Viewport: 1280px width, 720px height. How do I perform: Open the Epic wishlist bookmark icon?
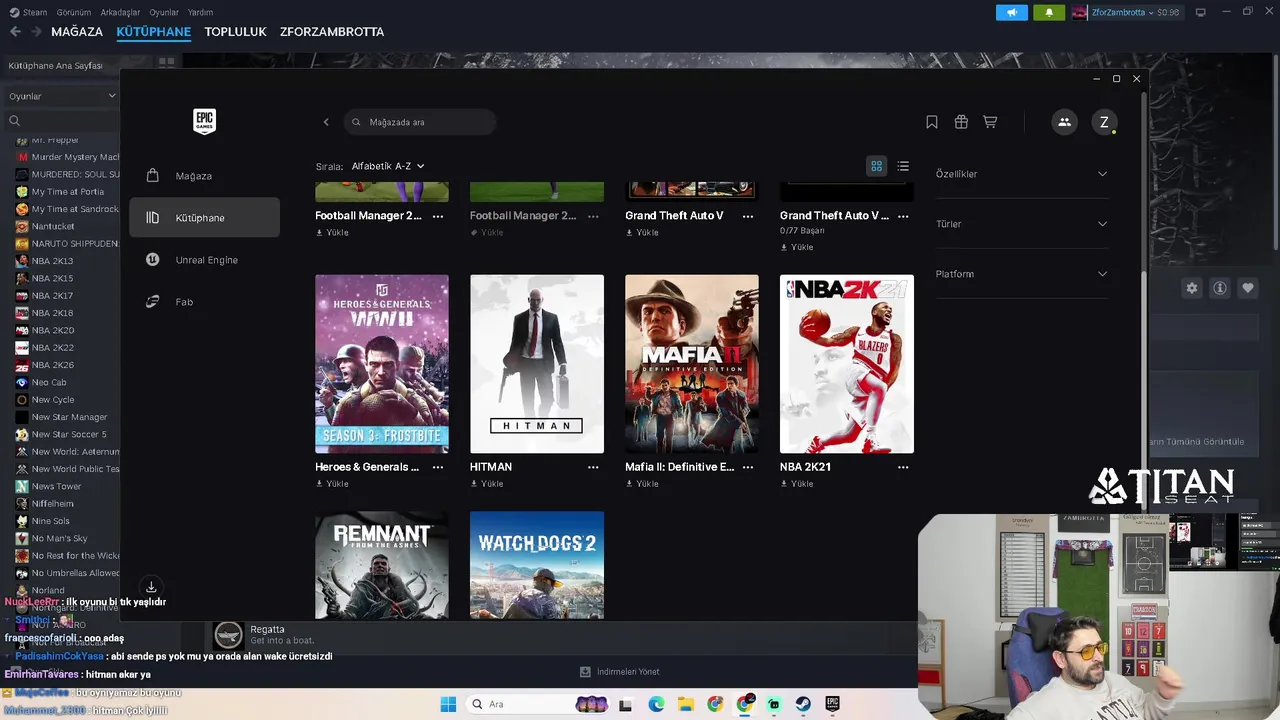[932, 122]
